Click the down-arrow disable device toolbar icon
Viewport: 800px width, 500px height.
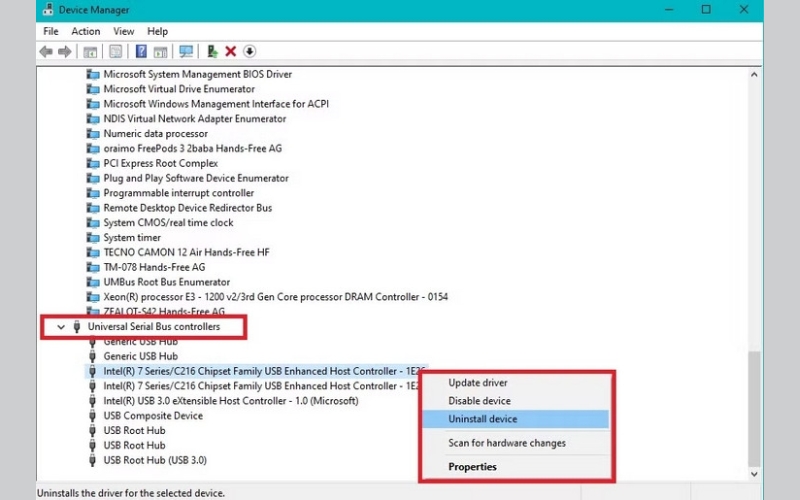(249, 52)
